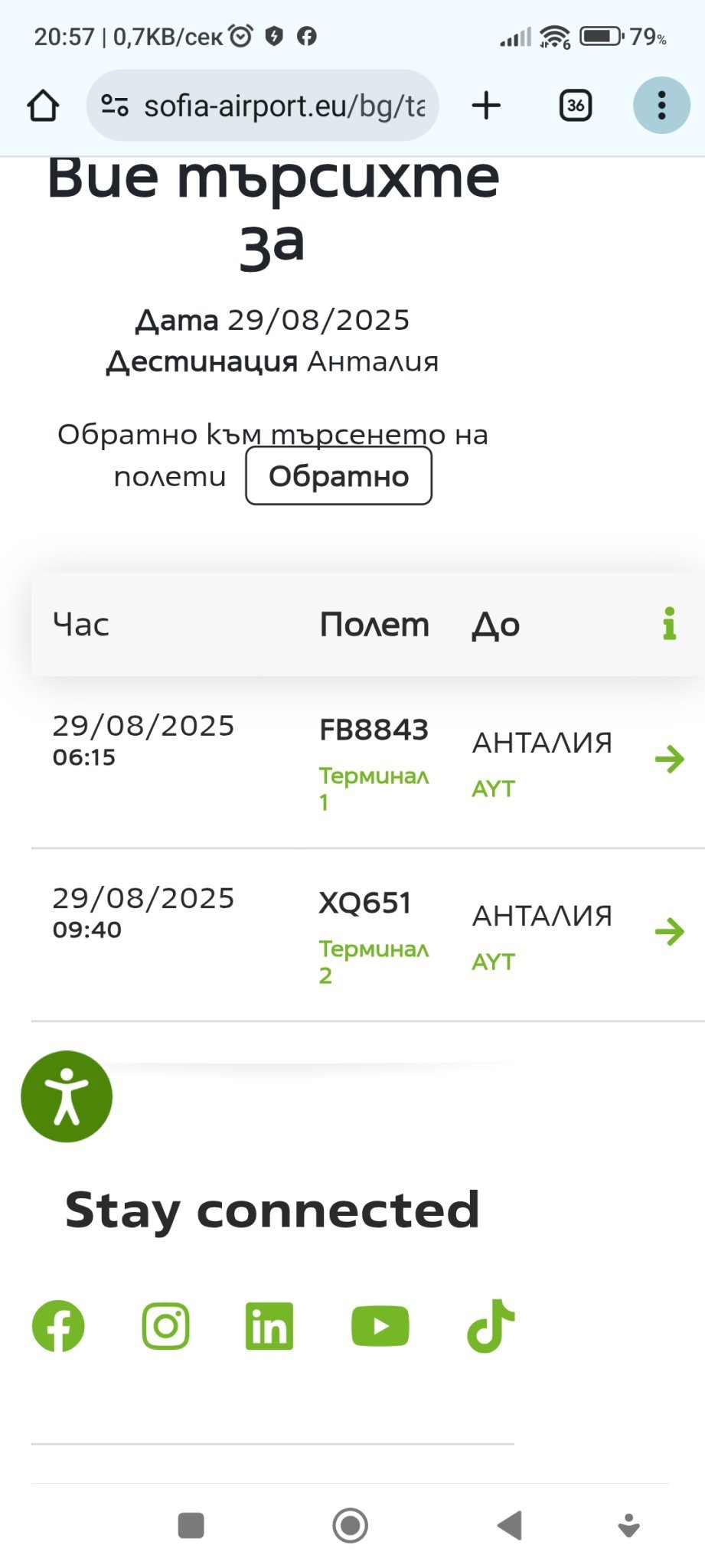The width and height of the screenshot is (705, 1568).
Task: Expand flight FB8843 details arrow
Action: point(669,759)
